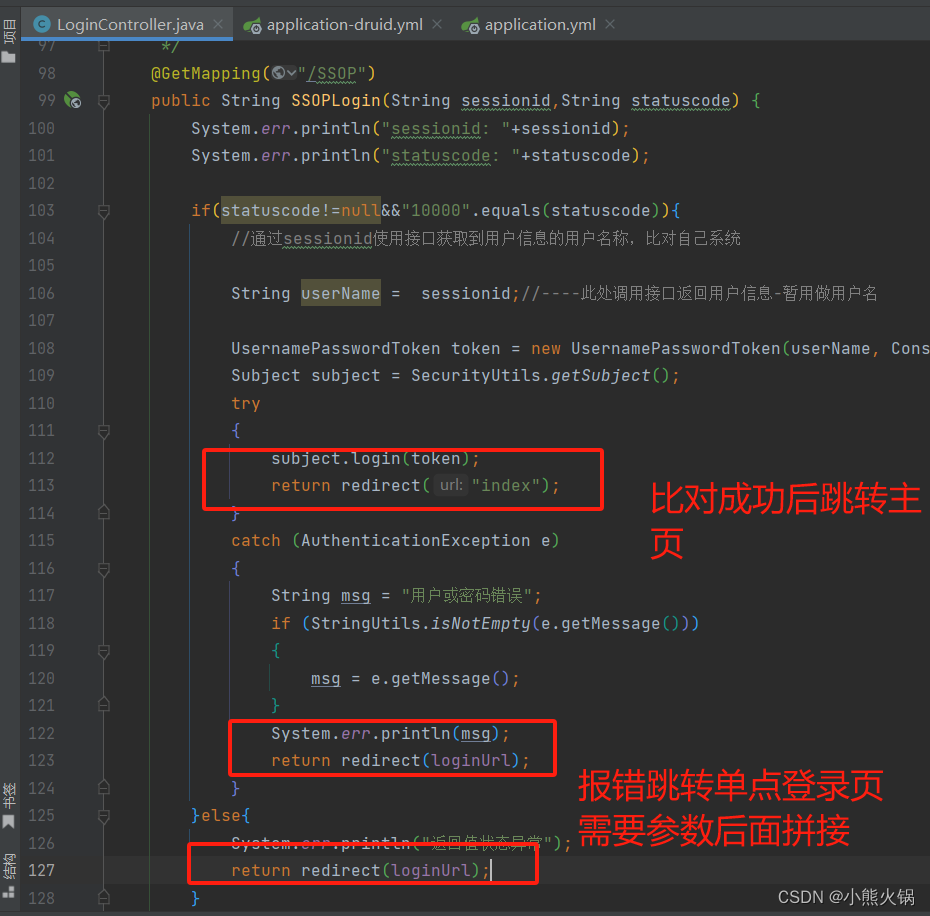The image size is (930, 916).
Task: Open the Bookmarks tool window sidebar button
Action: tap(9, 805)
